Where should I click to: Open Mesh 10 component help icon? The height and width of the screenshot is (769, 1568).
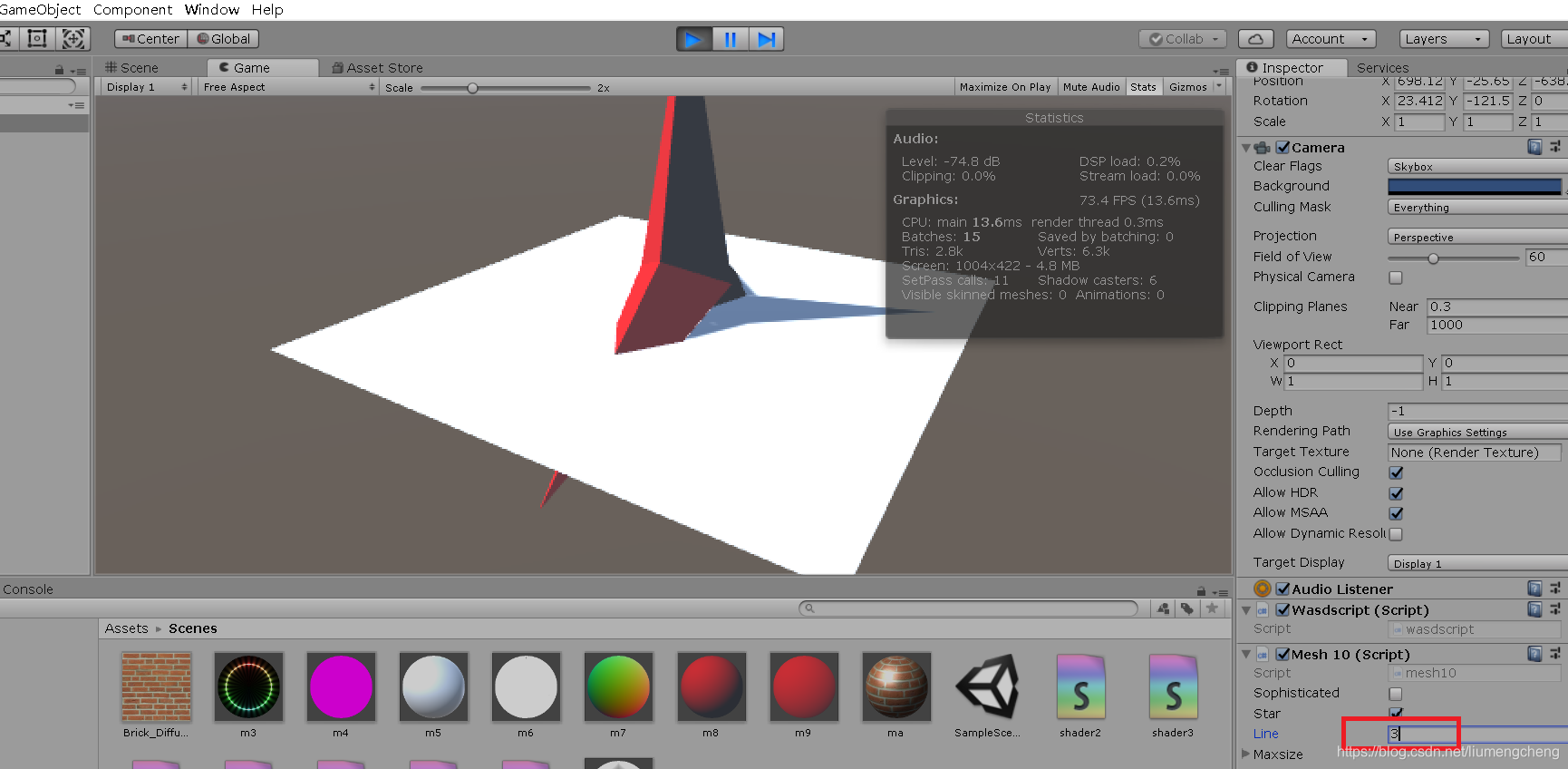(x=1534, y=654)
